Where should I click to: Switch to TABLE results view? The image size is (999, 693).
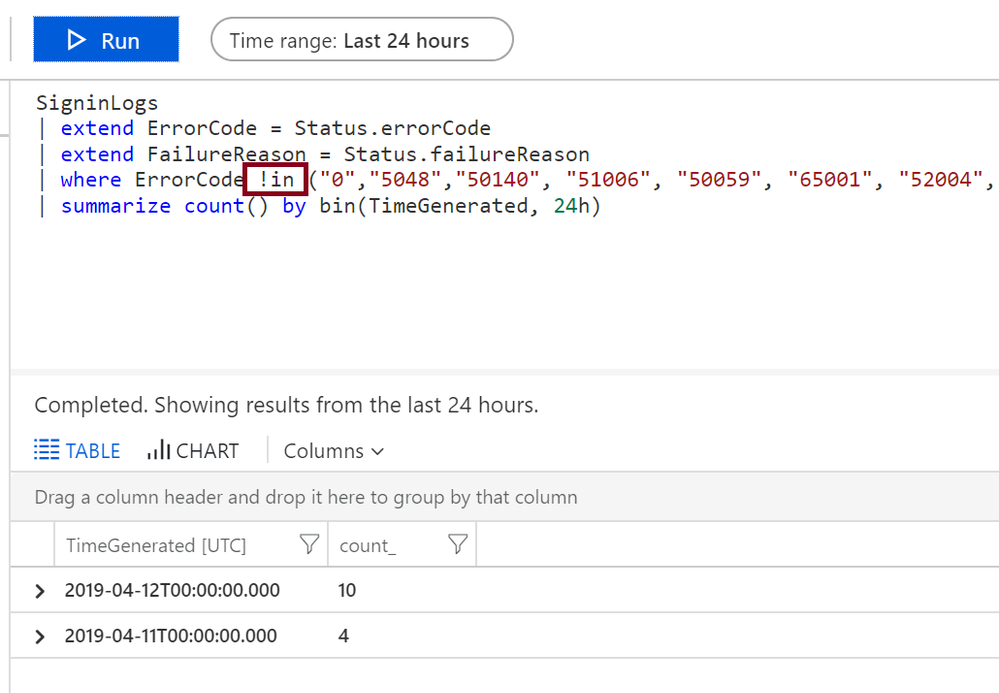pyautogui.click(x=77, y=450)
